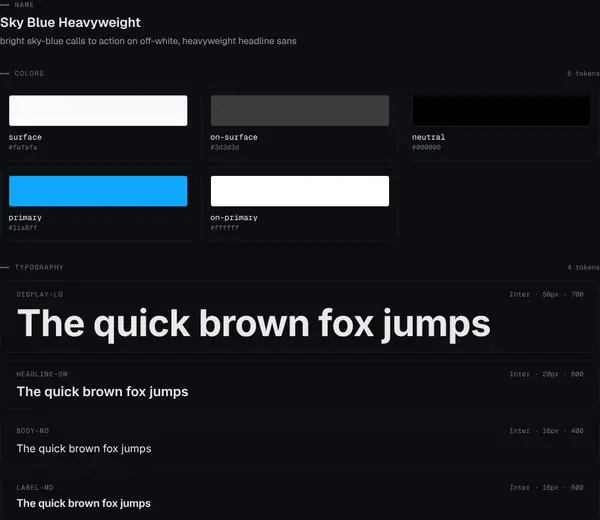
Task: Click the hex value '#11a8ff'
Action: (23, 228)
